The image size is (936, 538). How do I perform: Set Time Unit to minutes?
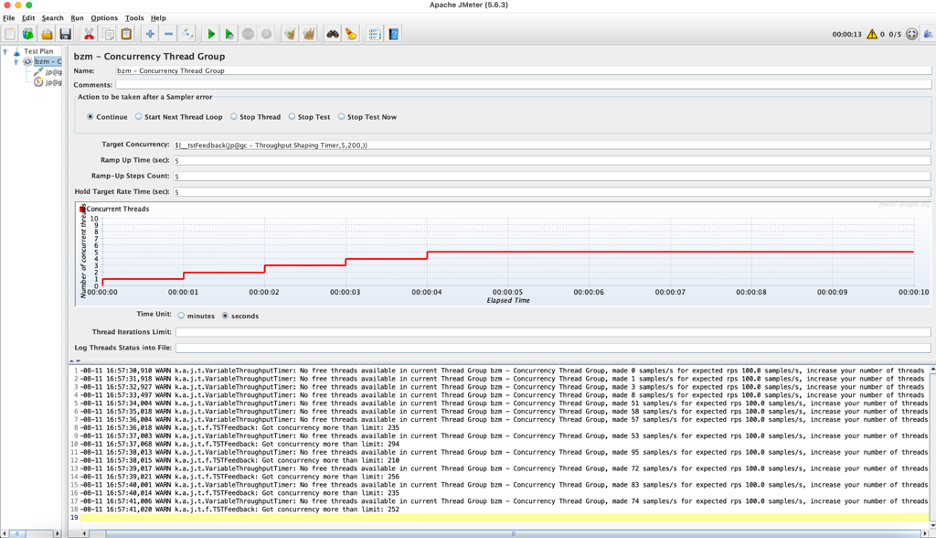tap(181, 316)
